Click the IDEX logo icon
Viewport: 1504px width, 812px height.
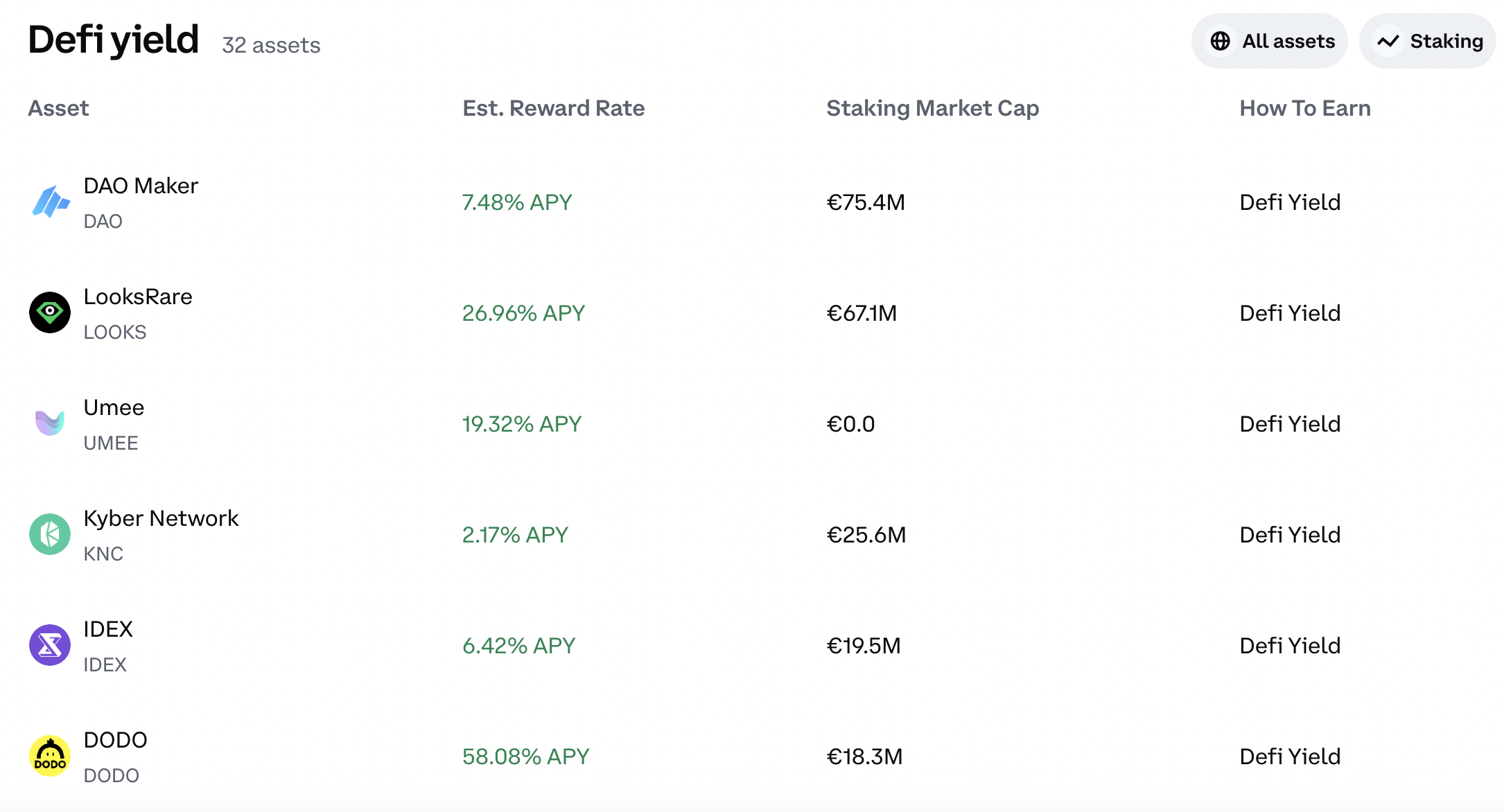[x=50, y=645]
